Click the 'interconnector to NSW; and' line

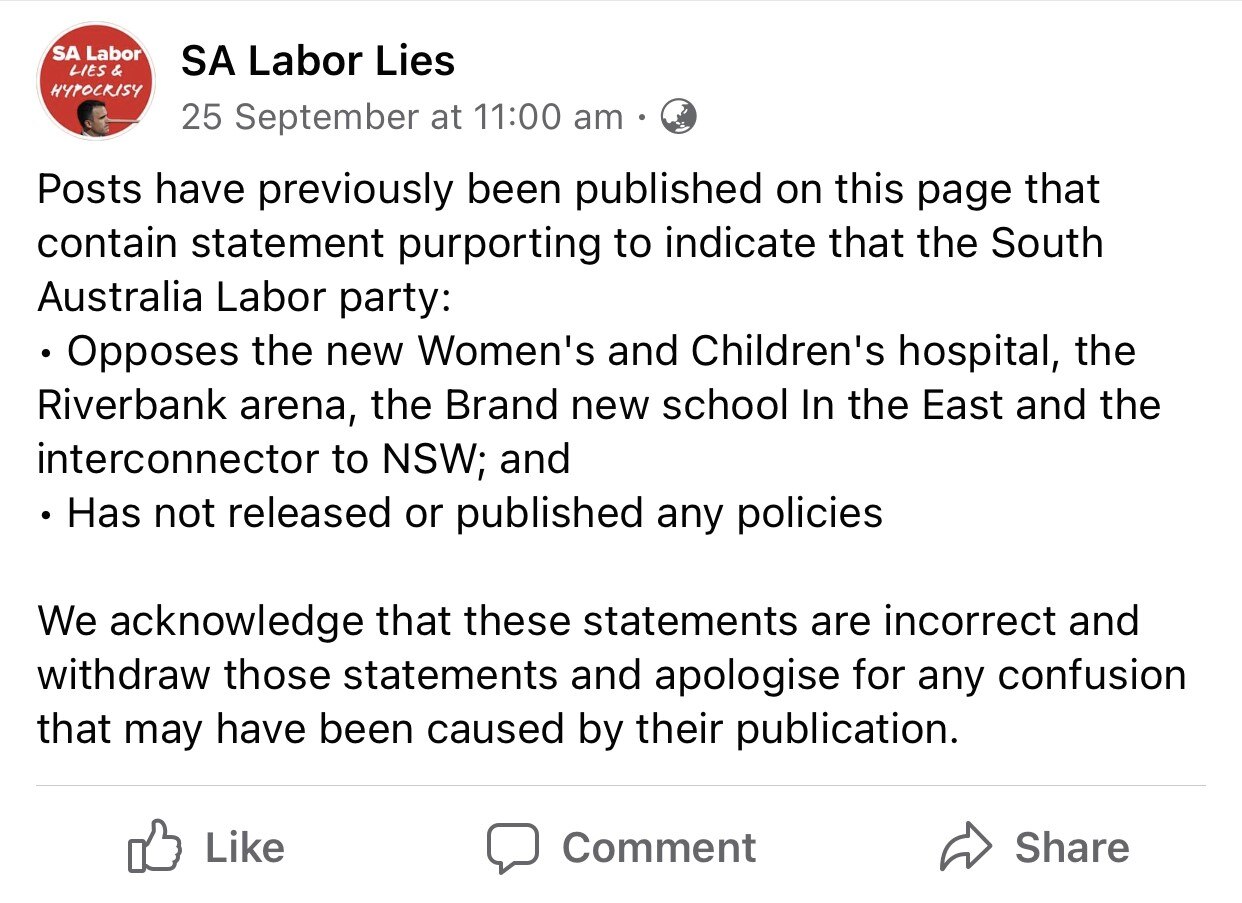pos(303,460)
